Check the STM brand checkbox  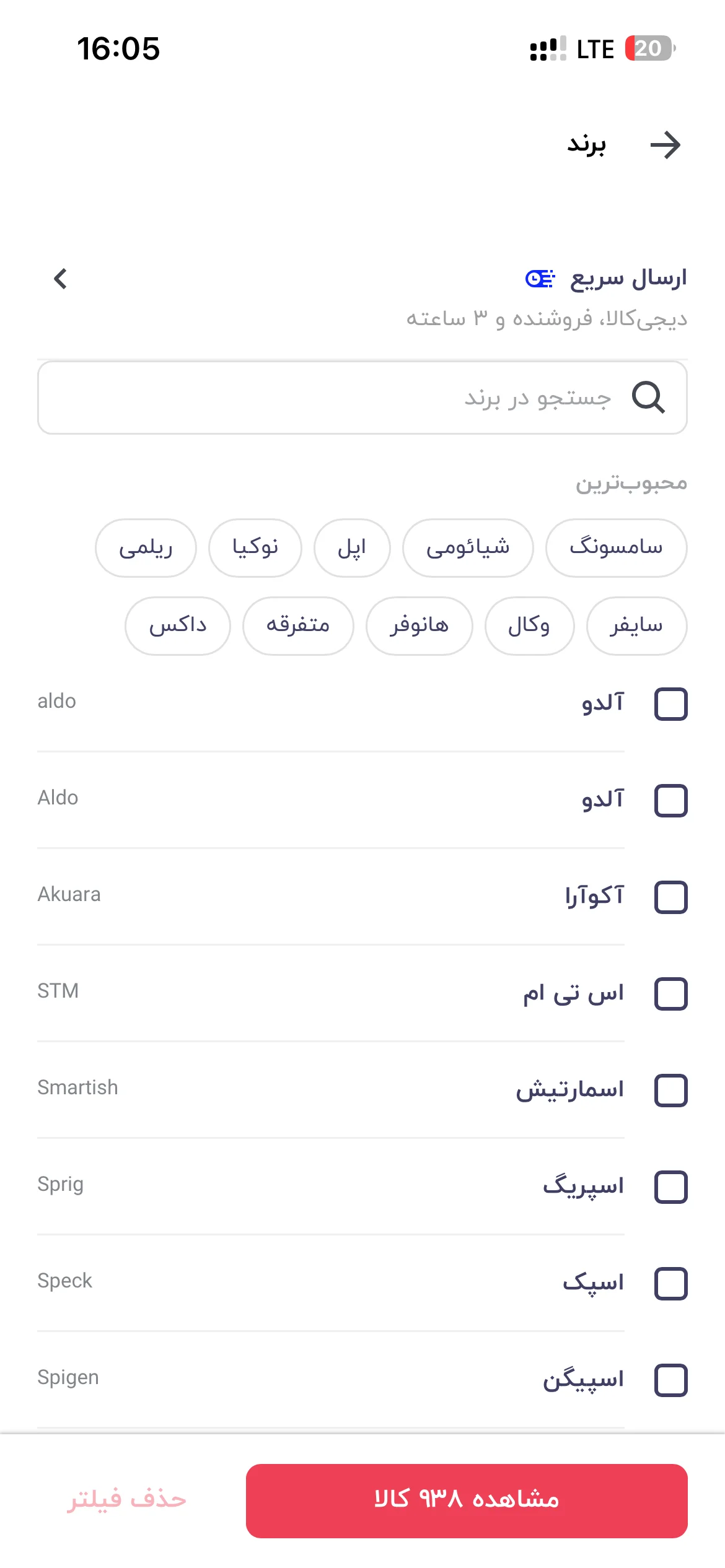[x=671, y=994]
